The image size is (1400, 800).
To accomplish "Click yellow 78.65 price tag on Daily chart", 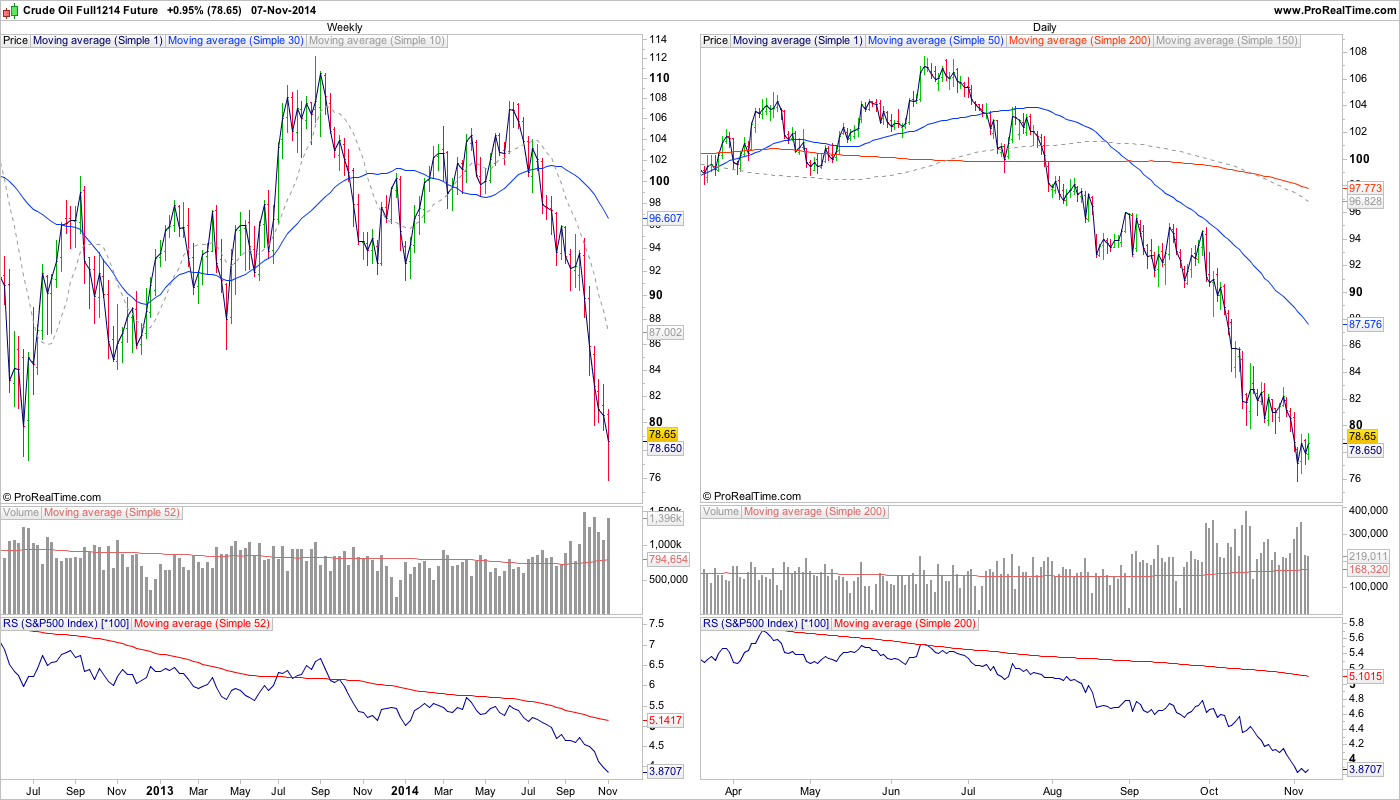I will point(1363,436).
